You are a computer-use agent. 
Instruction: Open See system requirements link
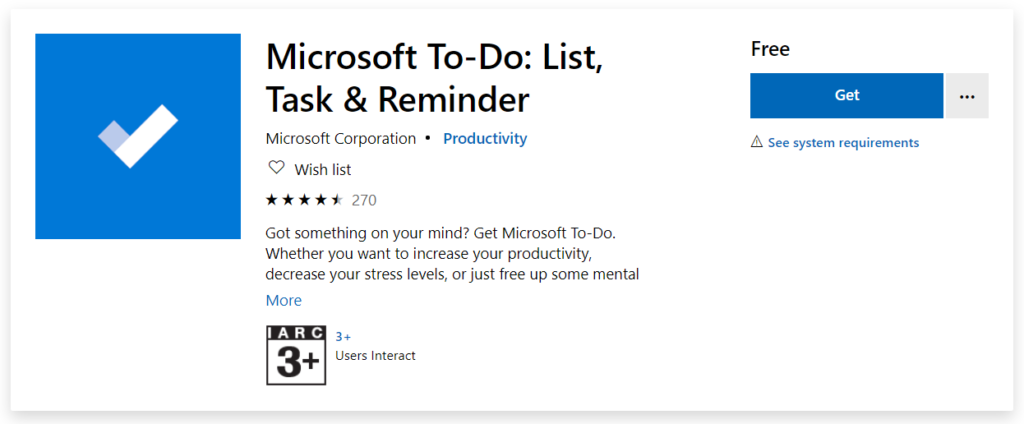[843, 142]
